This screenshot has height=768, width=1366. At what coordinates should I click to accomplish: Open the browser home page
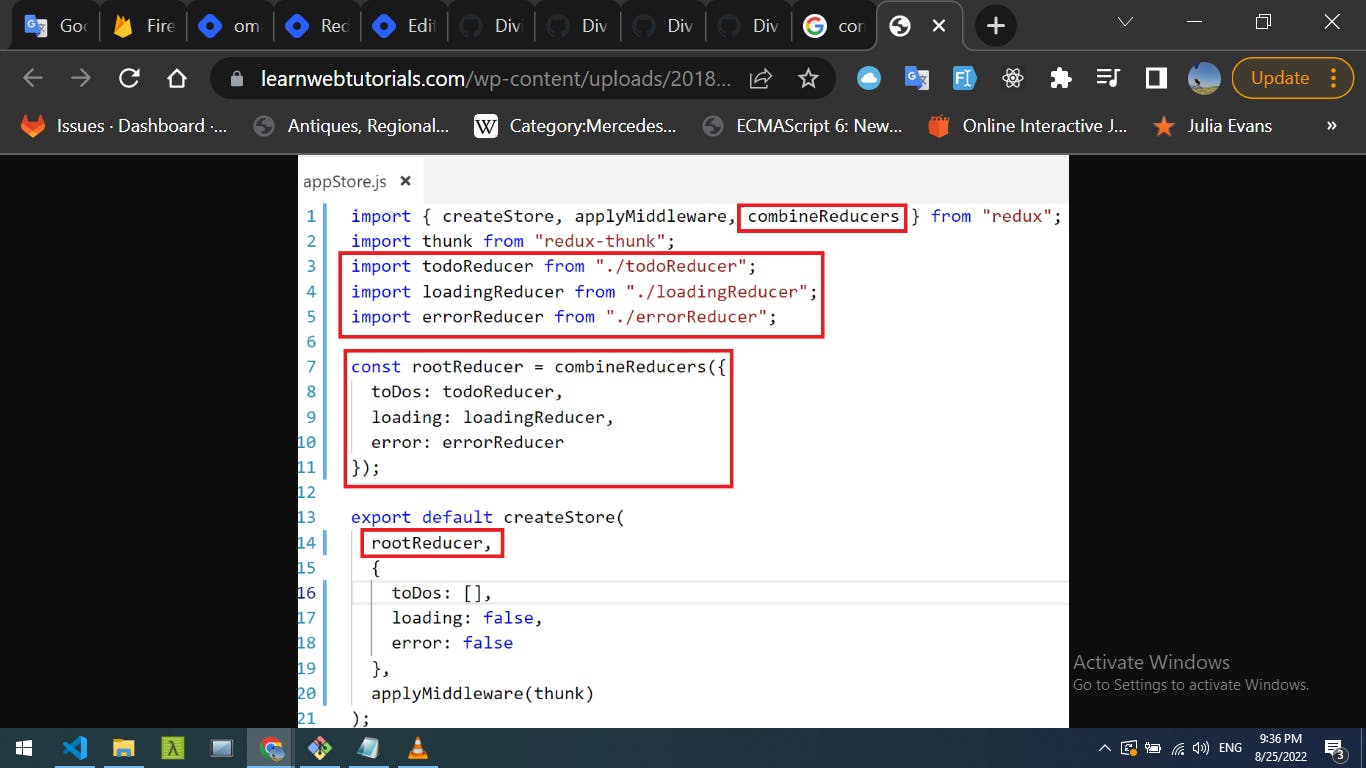click(177, 78)
